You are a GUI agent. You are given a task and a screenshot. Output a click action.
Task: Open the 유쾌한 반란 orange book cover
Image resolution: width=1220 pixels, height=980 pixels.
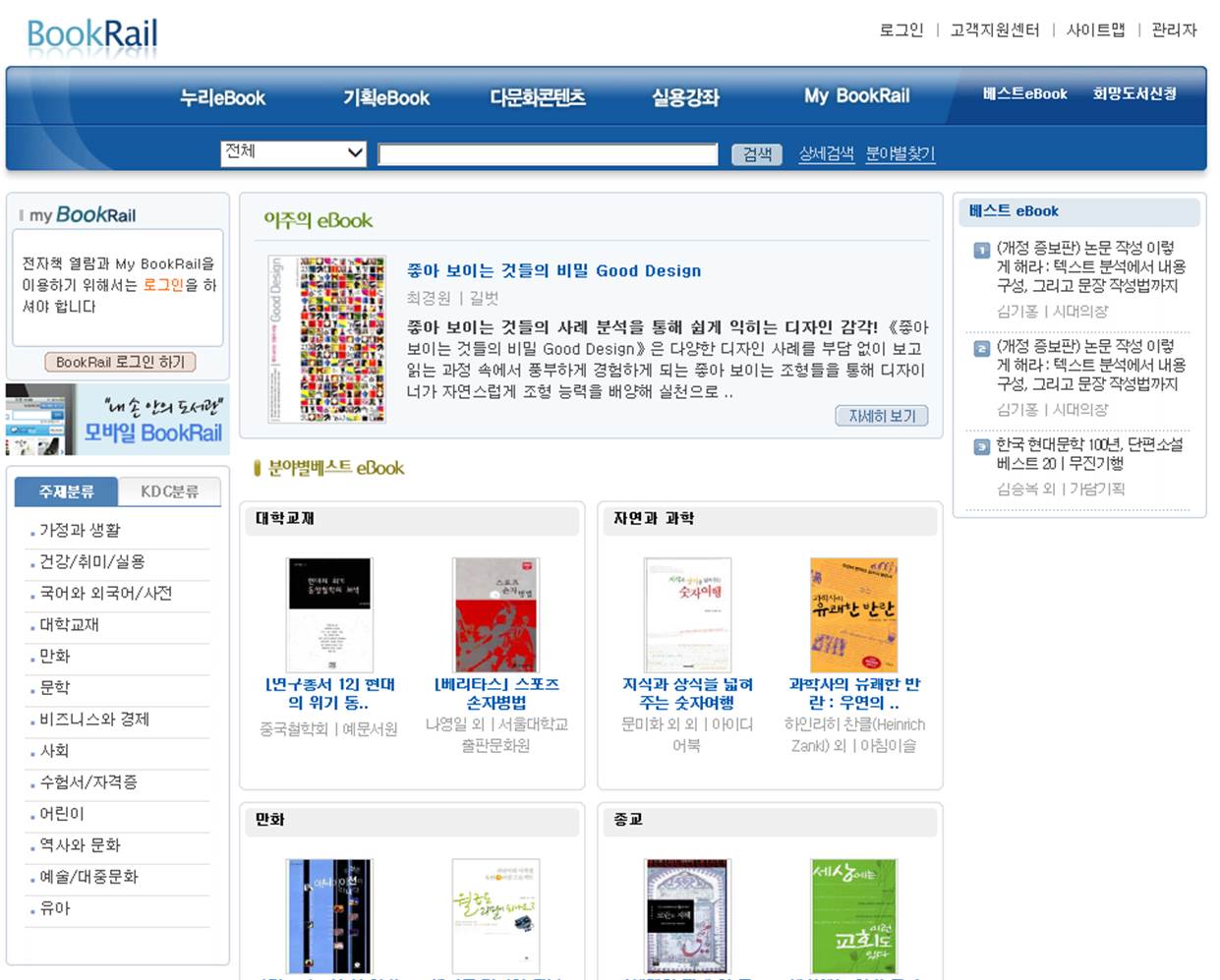(x=853, y=614)
